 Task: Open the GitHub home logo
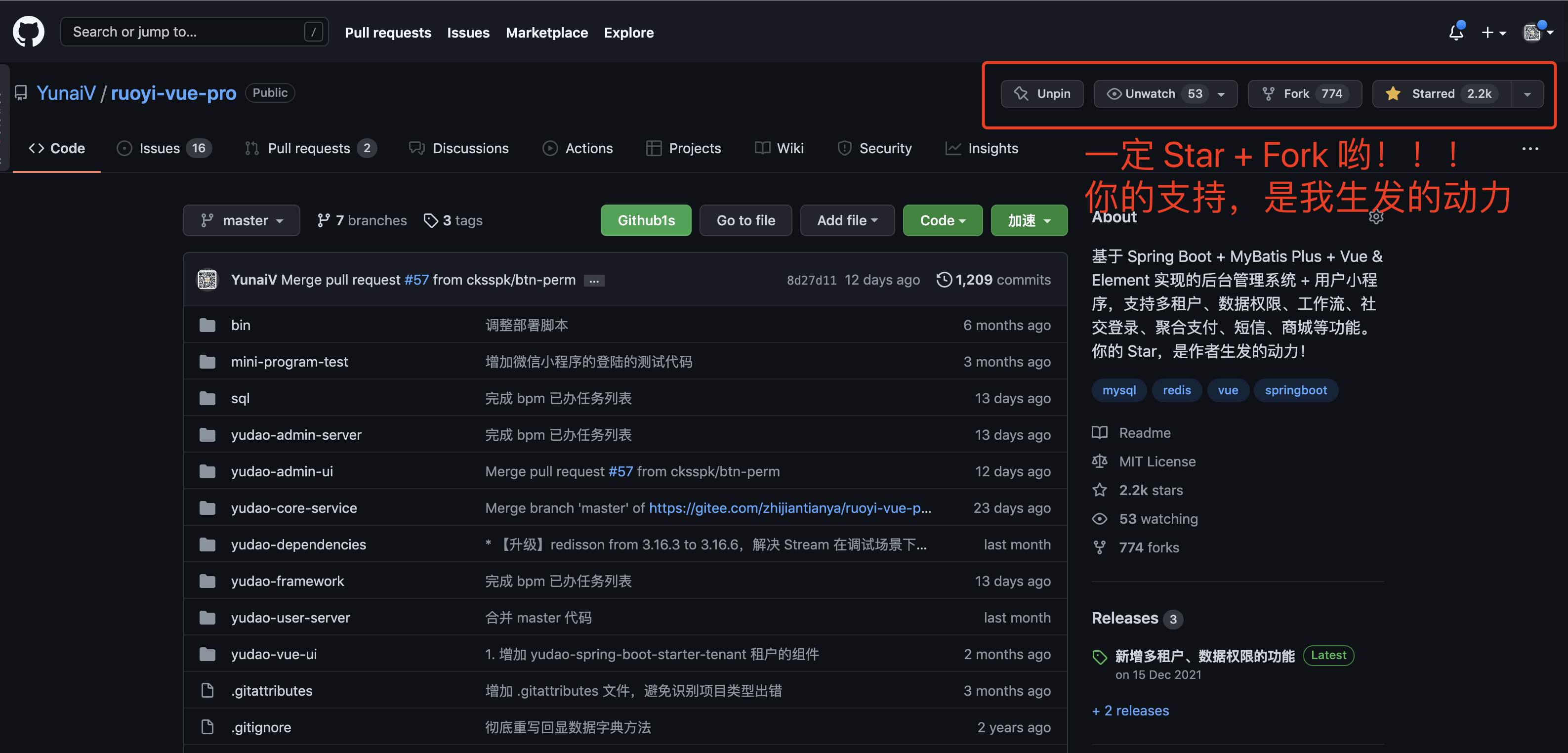[x=29, y=32]
